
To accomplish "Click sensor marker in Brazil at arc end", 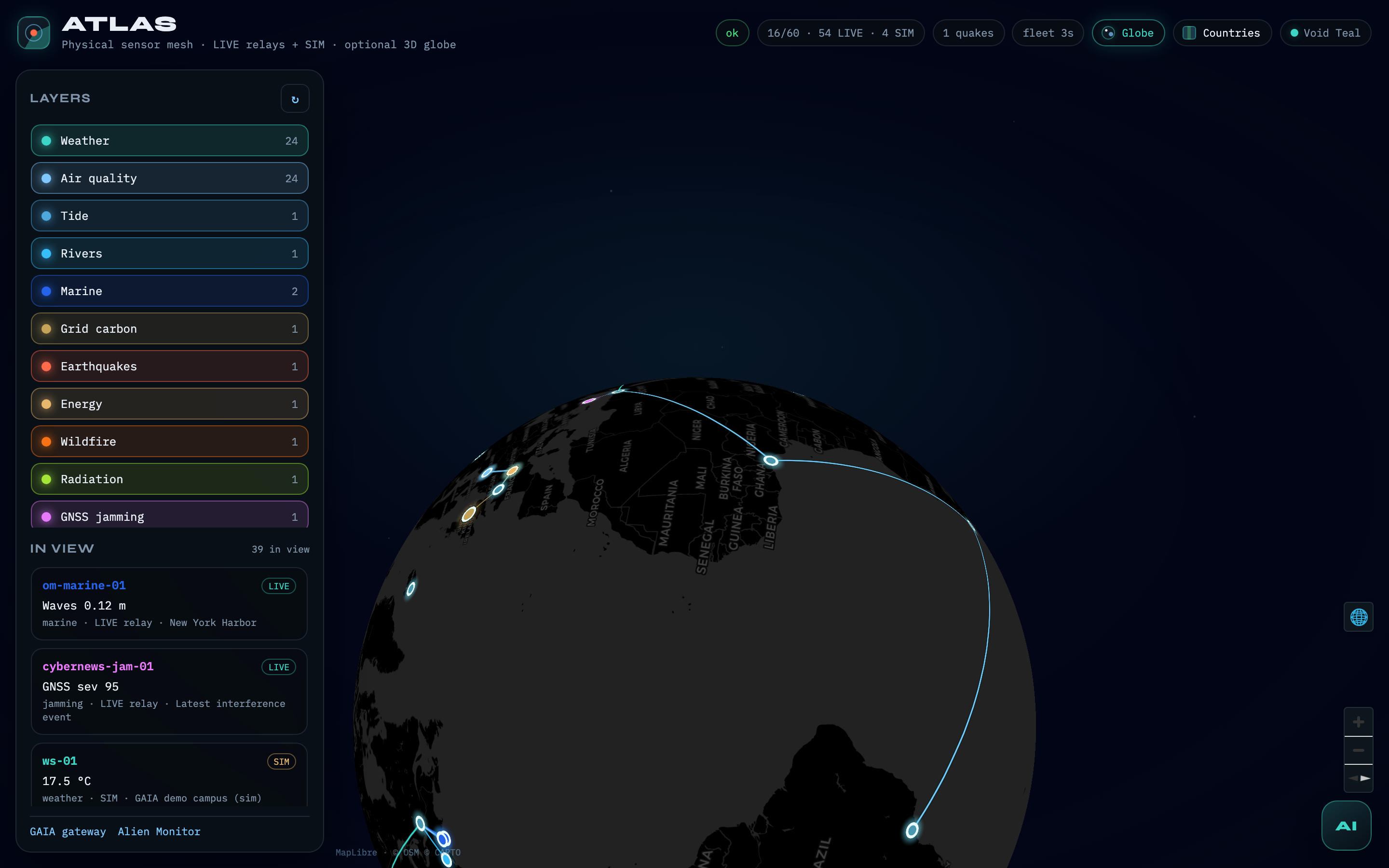I will (912, 830).
